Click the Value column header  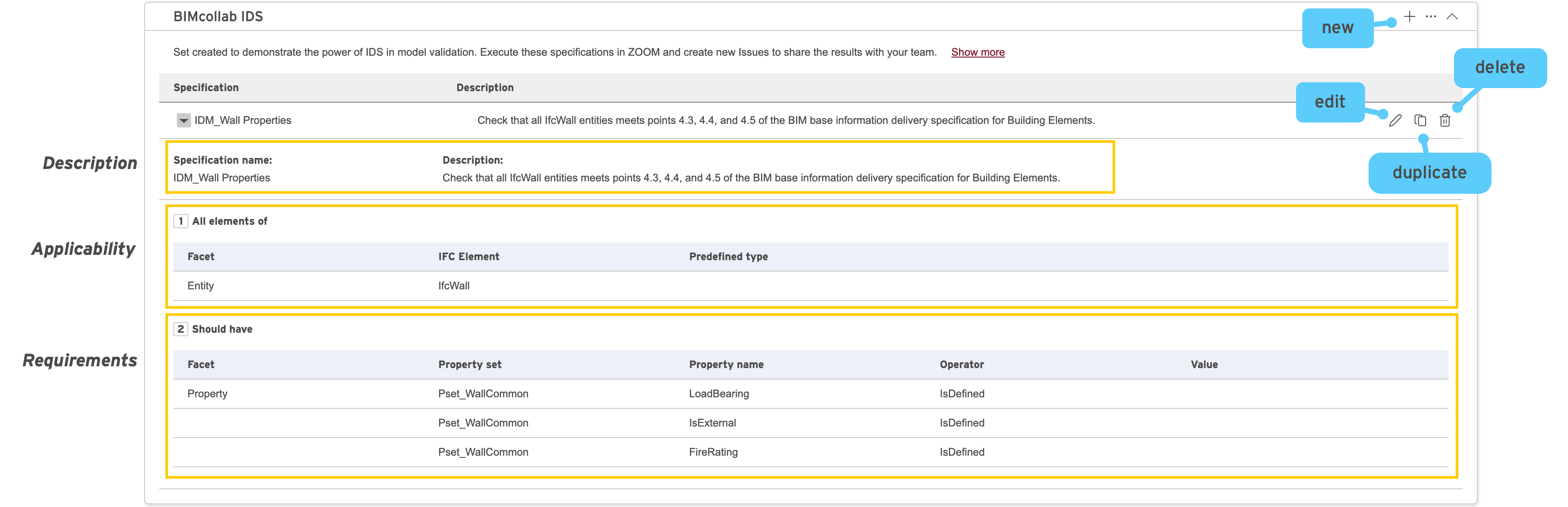coord(1204,365)
